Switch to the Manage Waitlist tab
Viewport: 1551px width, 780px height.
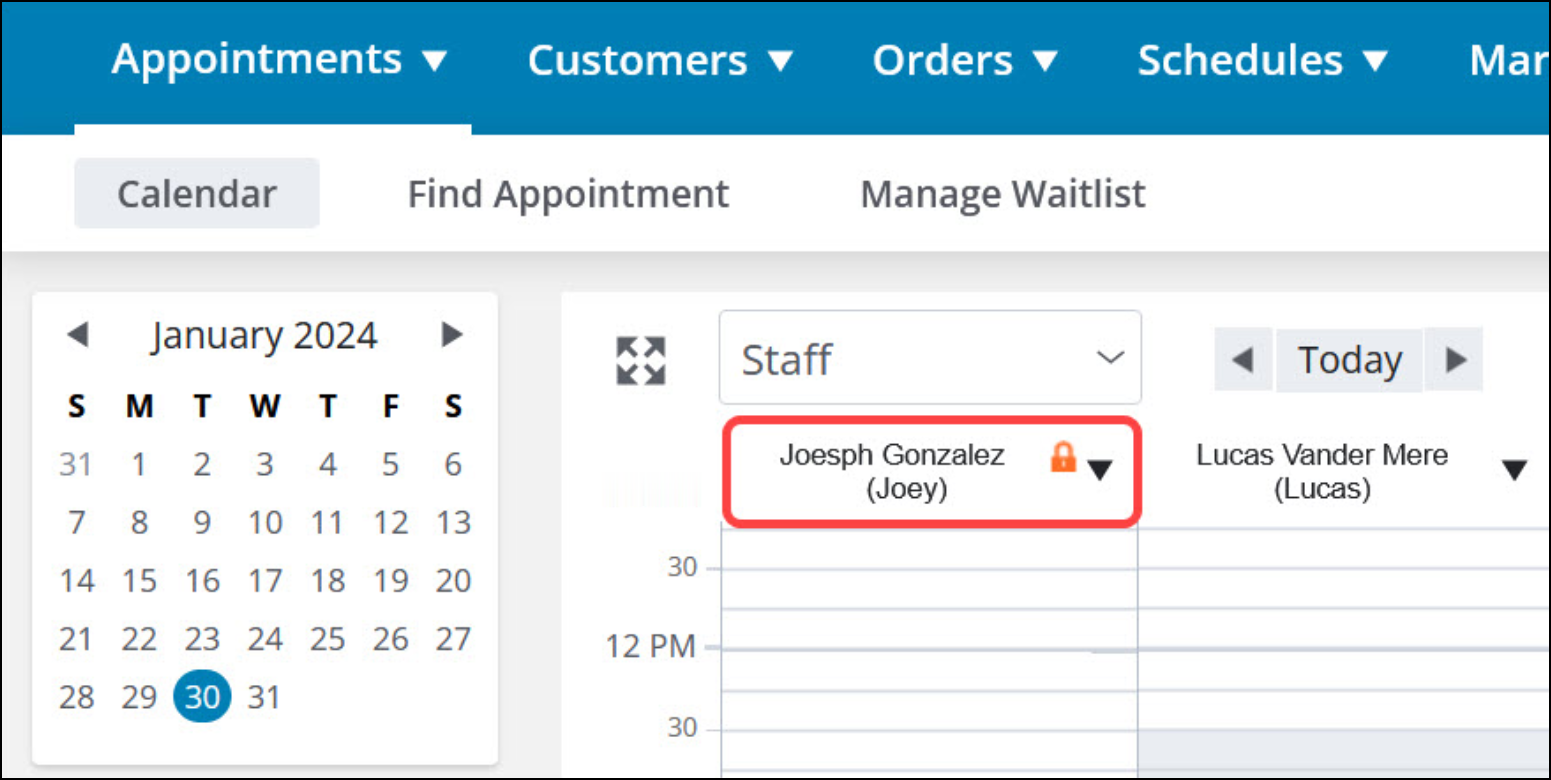[1003, 193]
